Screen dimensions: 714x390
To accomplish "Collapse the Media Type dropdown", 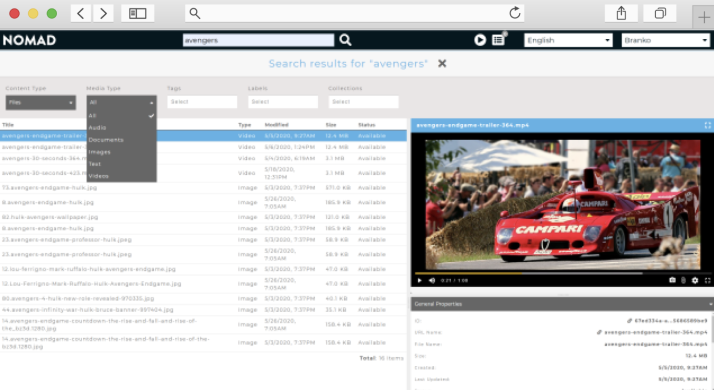I will point(122,103).
